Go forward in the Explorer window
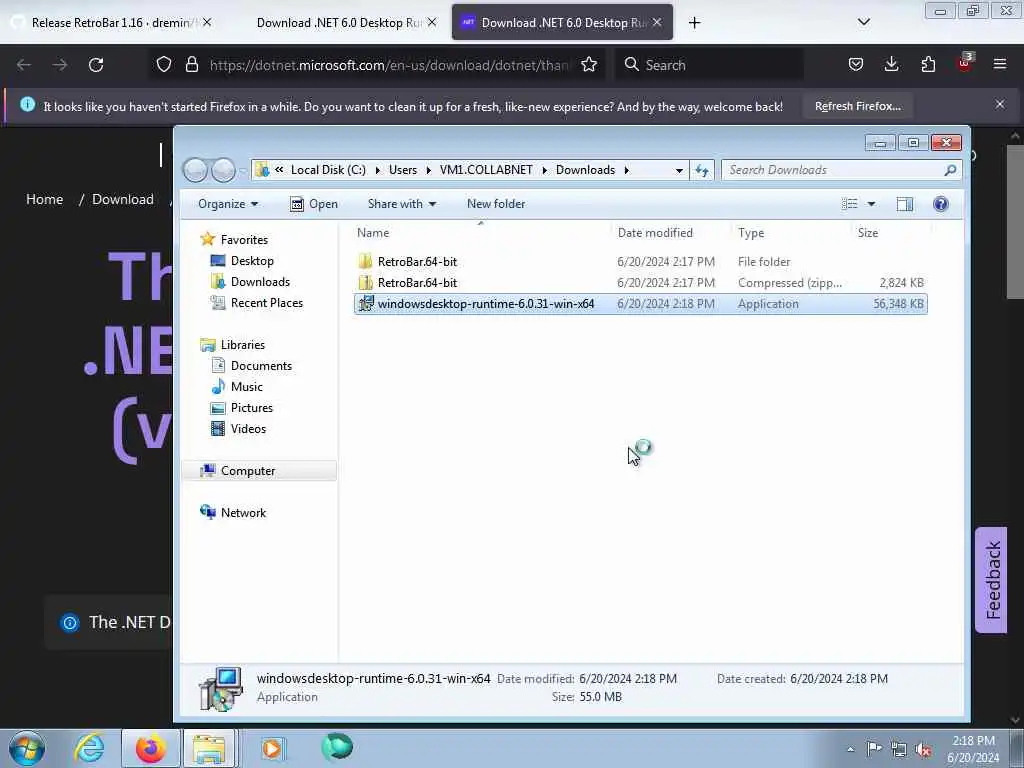 tap(223, 170)
